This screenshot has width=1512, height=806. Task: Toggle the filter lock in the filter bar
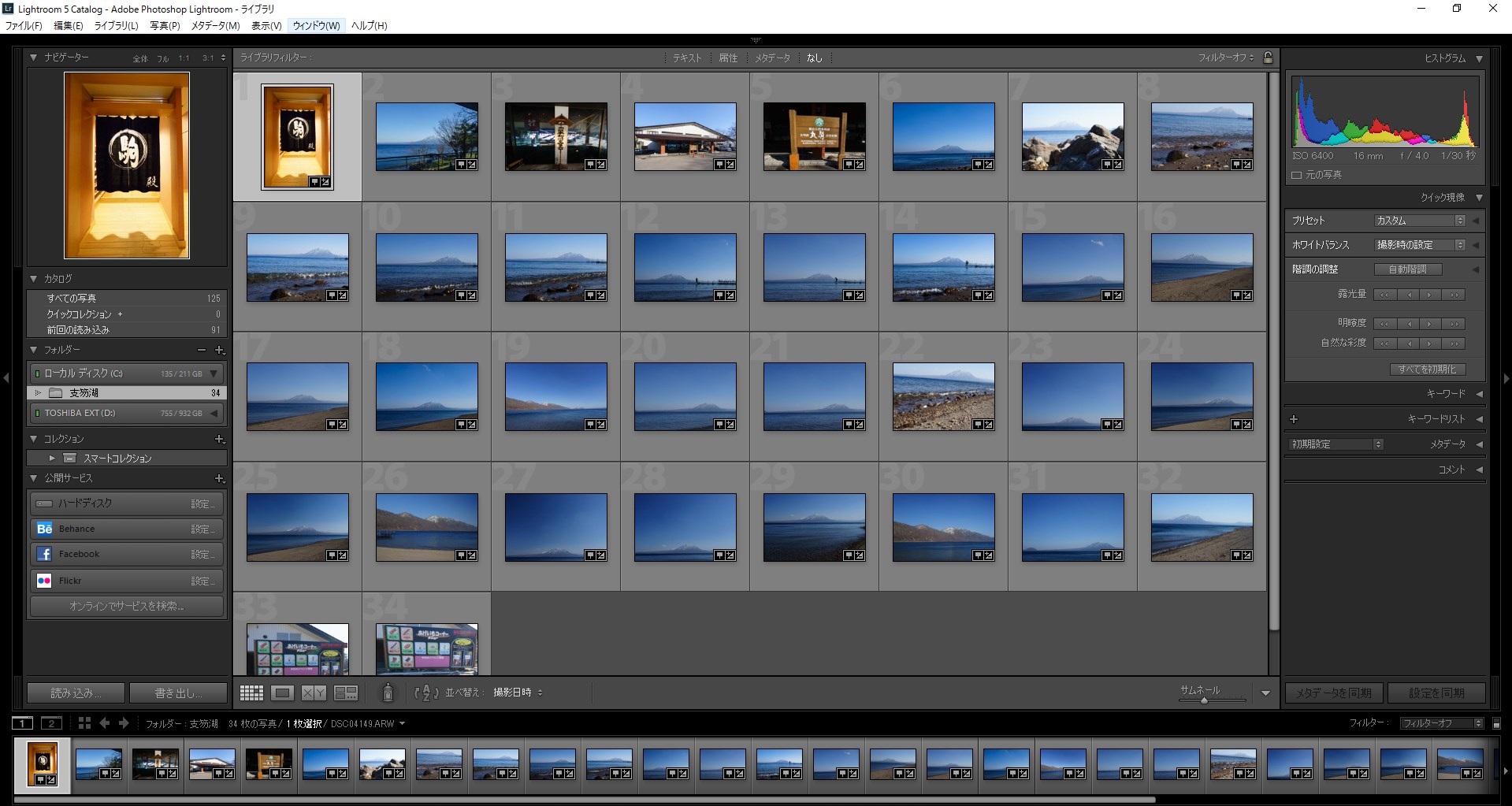pos(1268,57)
